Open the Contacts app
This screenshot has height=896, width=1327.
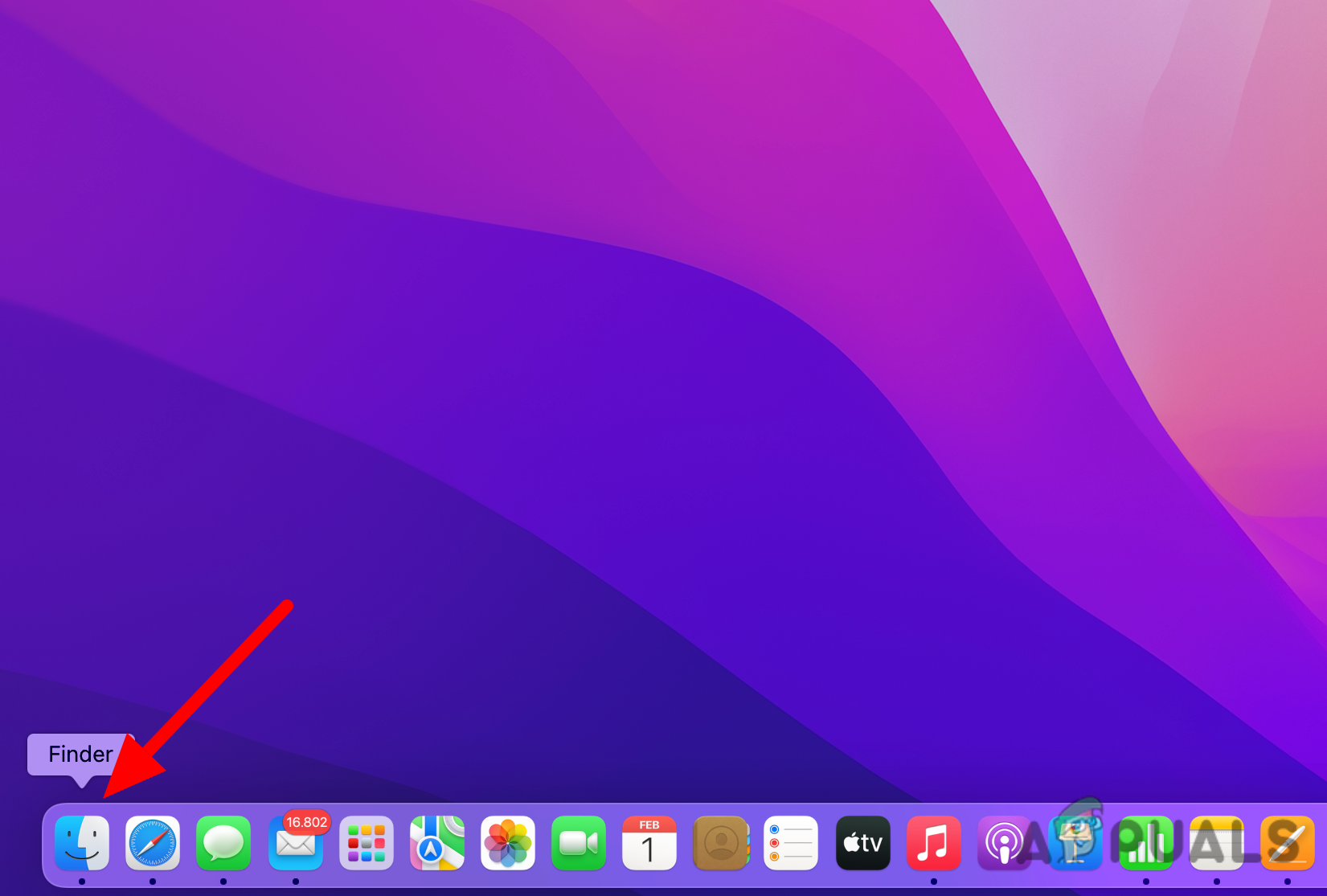[x=720, y=843]
